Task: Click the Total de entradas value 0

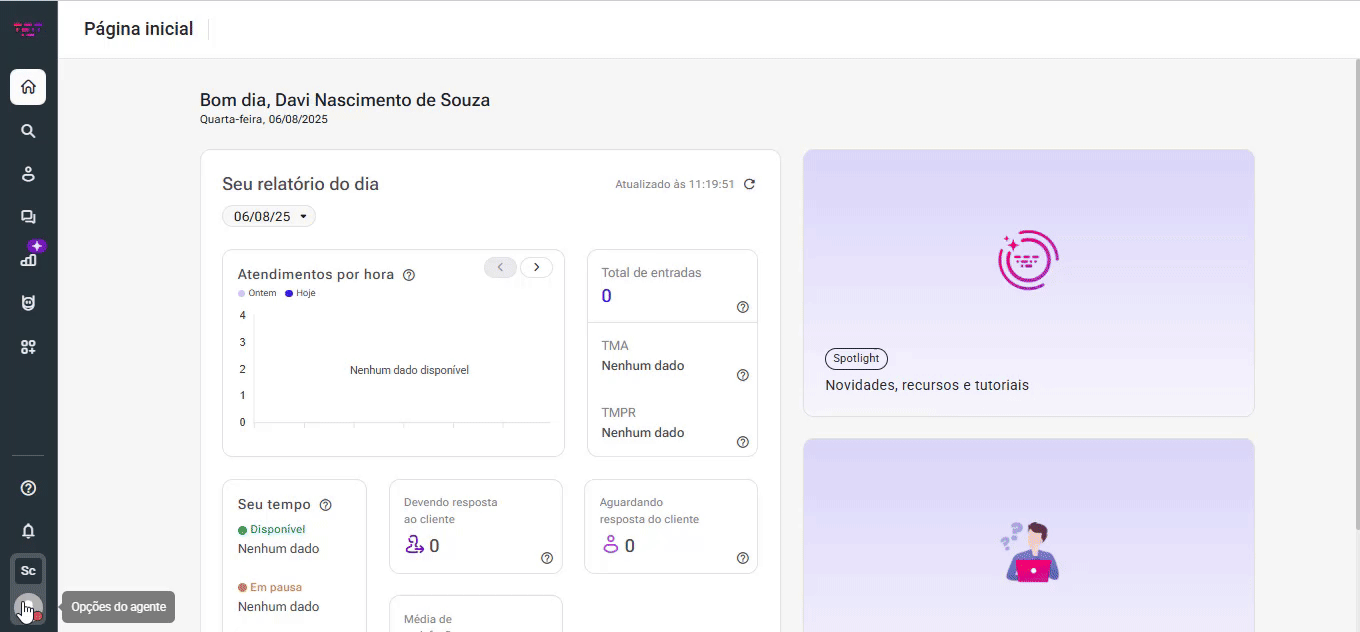Action: click(606, 296)
